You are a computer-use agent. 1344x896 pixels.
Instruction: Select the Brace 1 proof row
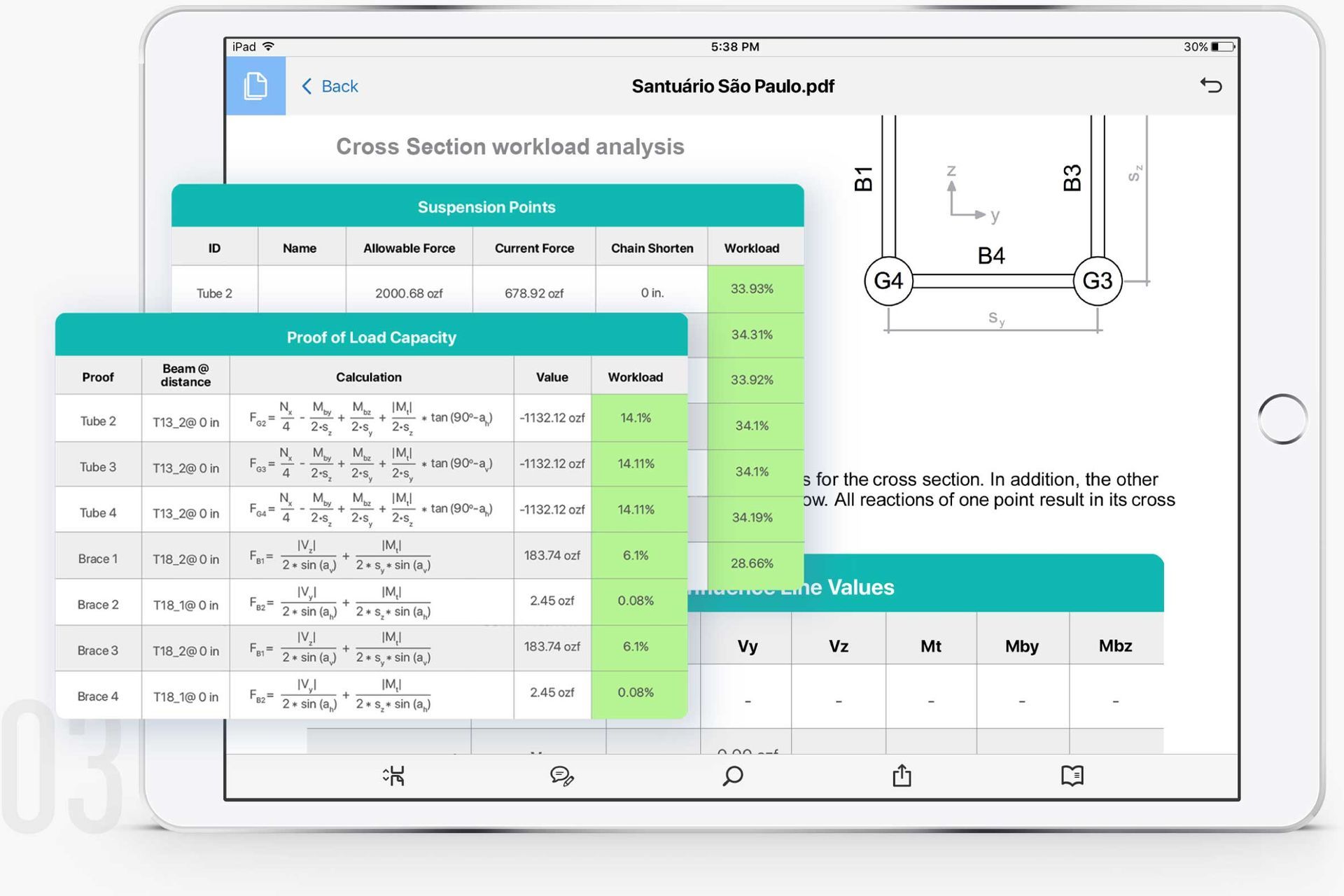(98, 559)
